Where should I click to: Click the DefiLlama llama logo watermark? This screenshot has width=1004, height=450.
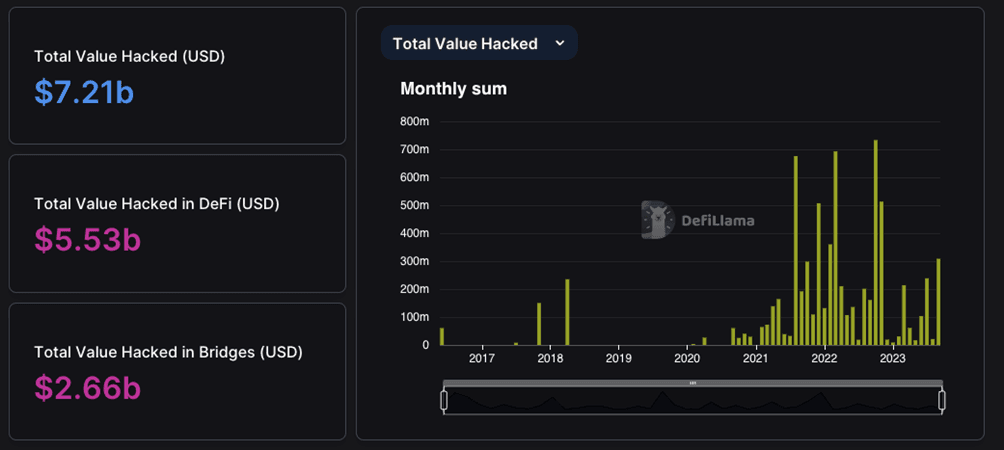658,220
